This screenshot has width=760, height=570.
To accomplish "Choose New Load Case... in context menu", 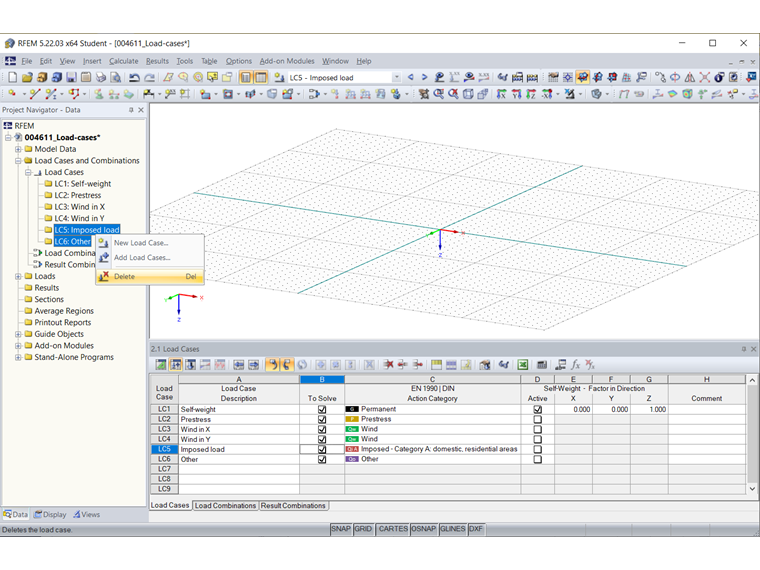I will point(150,243).
